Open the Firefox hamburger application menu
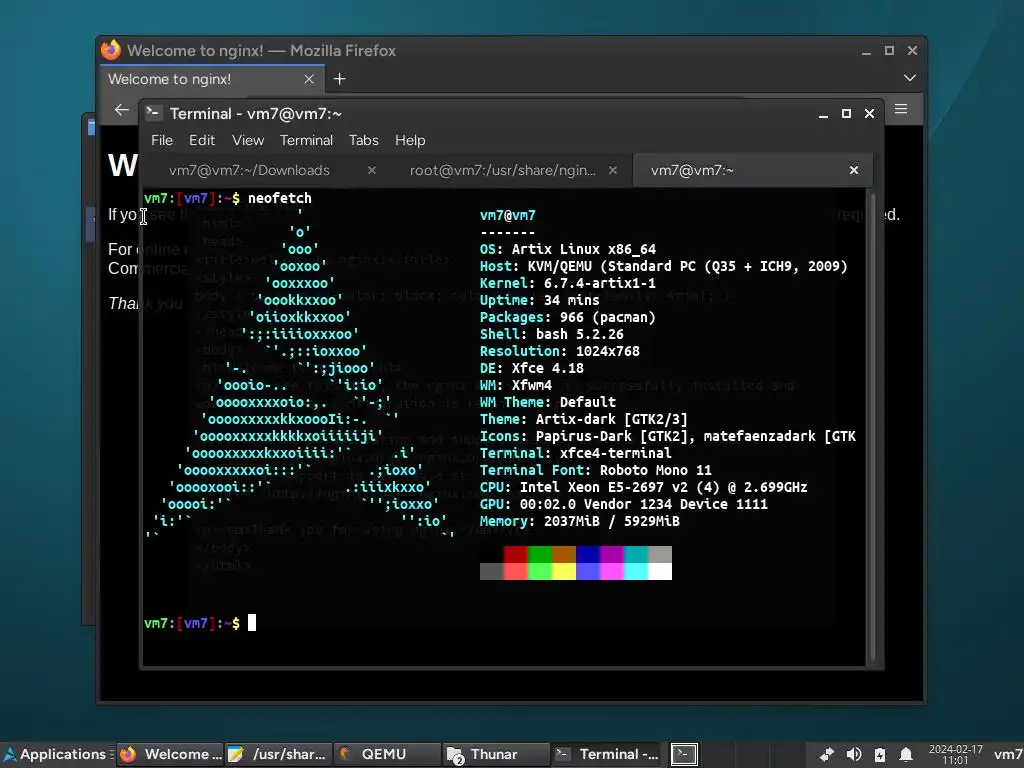 coord(901,109)
